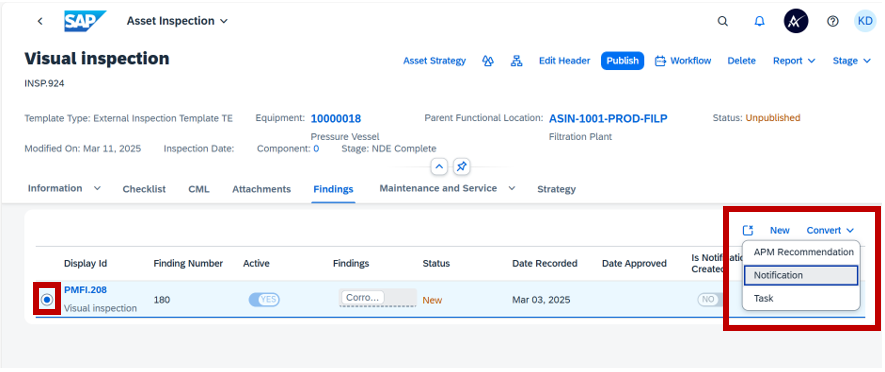Click the Mar 03, 2025 date cell
885x372 pixels.
pos(541,300)
